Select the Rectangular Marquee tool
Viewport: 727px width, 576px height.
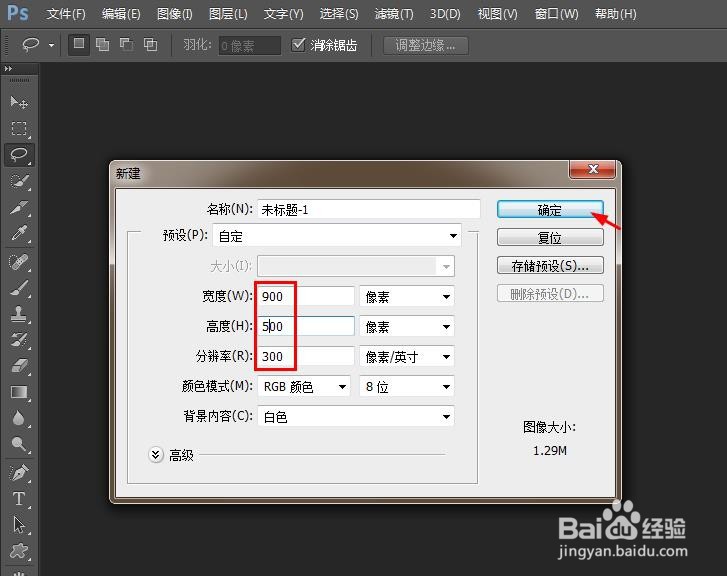[x=19, y=128]
